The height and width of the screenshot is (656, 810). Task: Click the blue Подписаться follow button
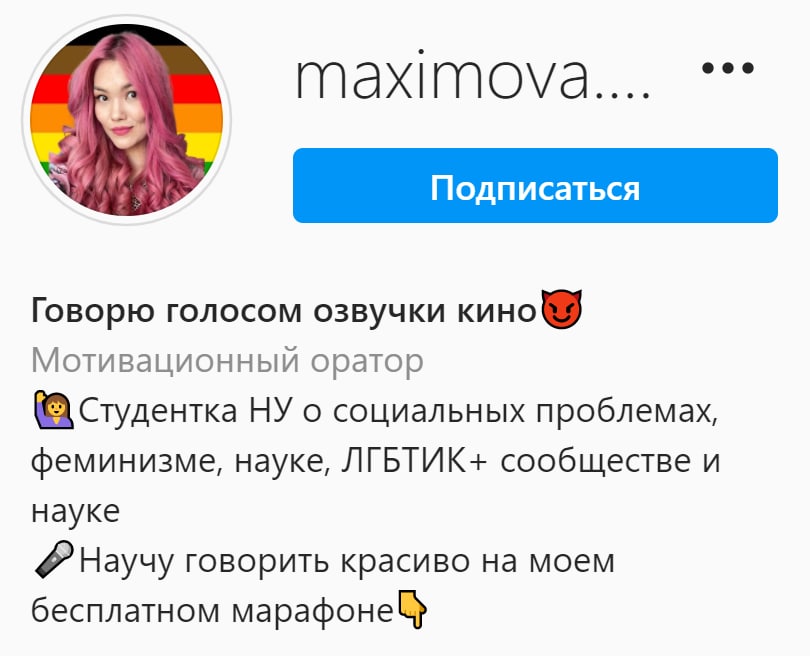535,185
